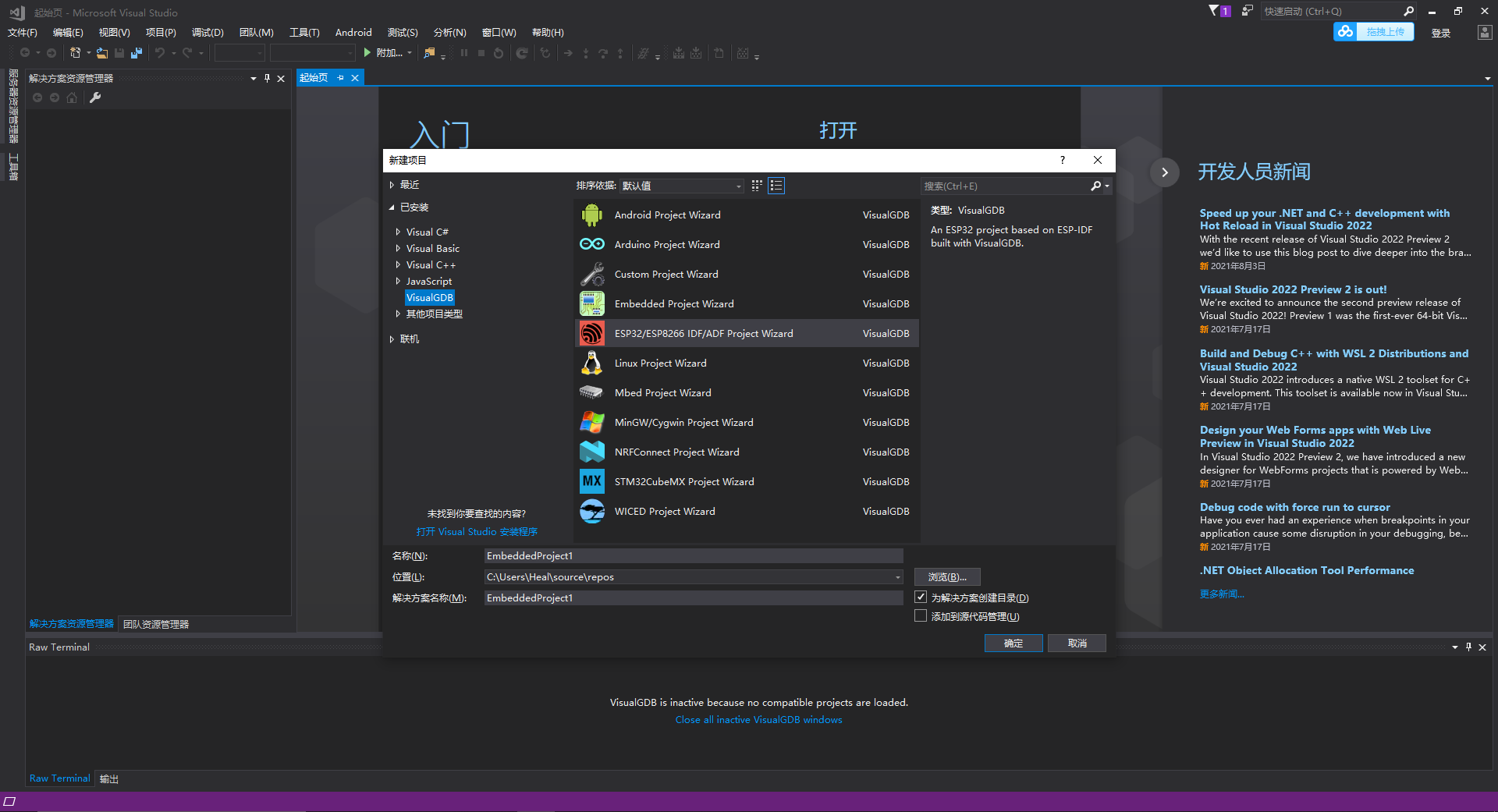Click the account avatar icon at top right
The height and width of the screenshot is (812, 1498).
1484,32
